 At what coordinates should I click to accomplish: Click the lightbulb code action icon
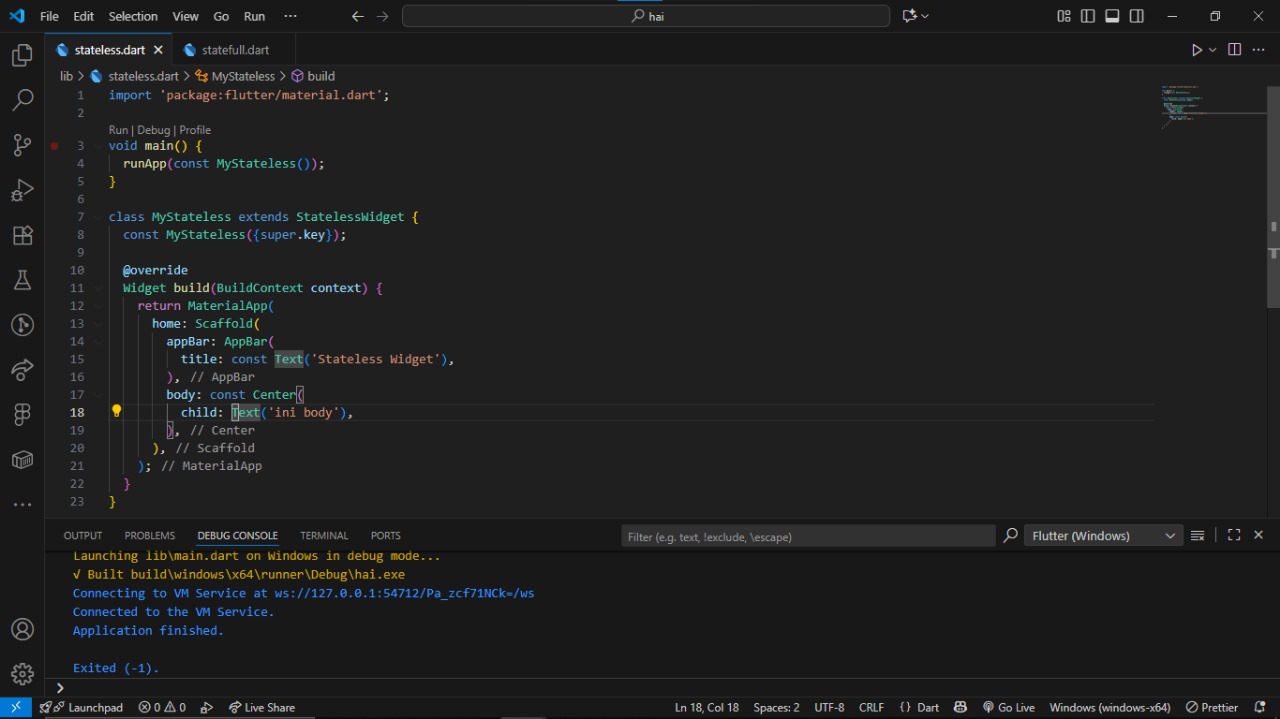[x=116, y=411]
